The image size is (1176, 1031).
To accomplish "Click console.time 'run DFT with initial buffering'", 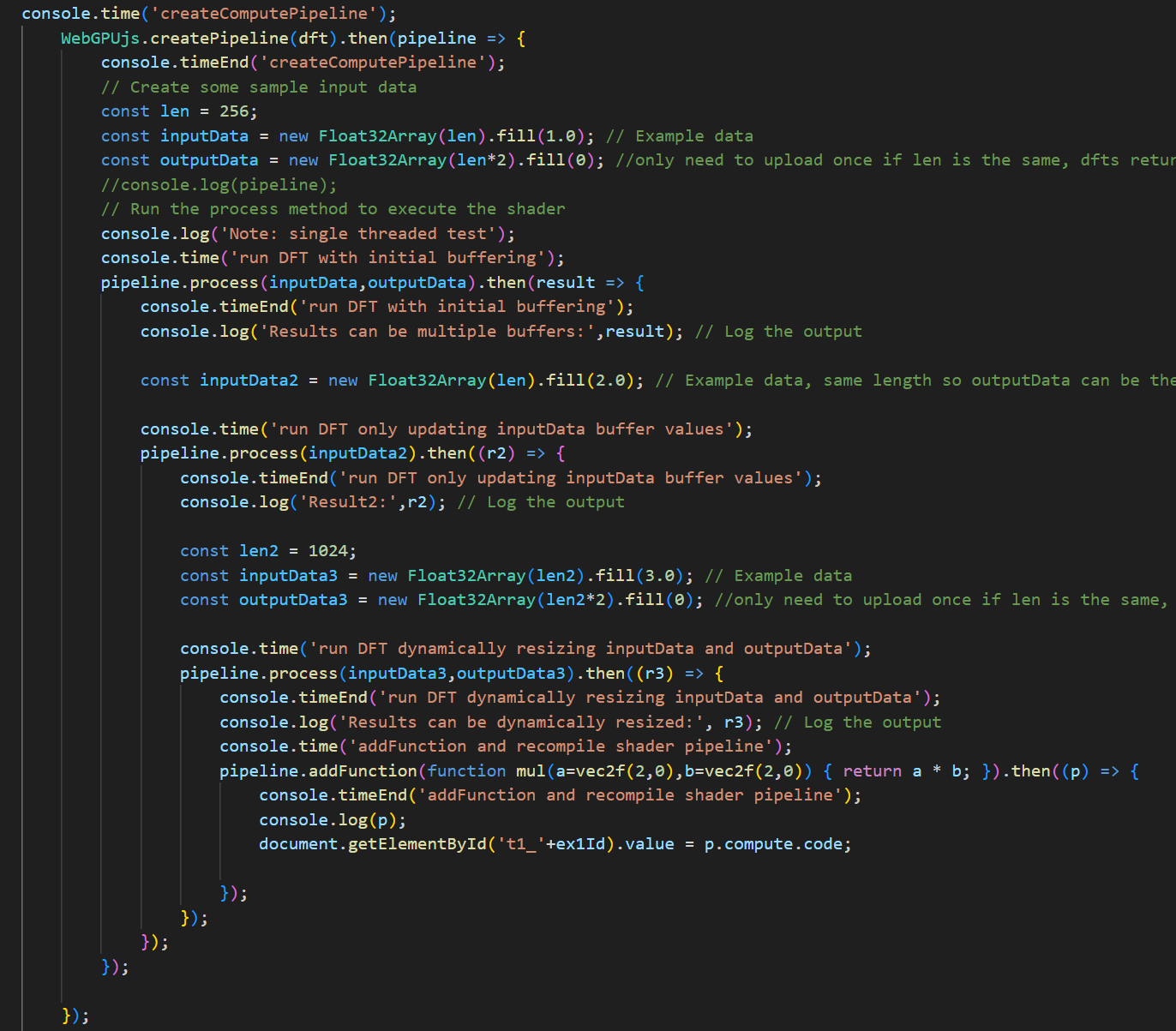I will pyautogui.click(x=333, y=258).
